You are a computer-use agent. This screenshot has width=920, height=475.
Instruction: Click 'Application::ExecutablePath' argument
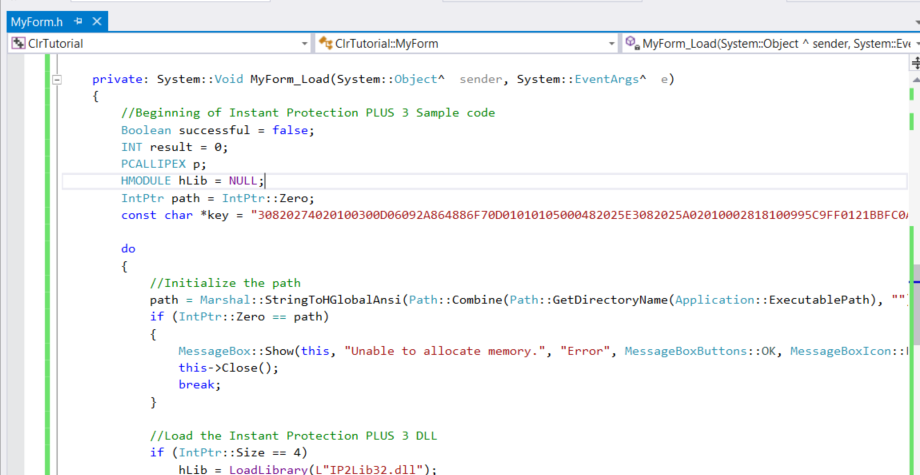(x=773, y=300)
